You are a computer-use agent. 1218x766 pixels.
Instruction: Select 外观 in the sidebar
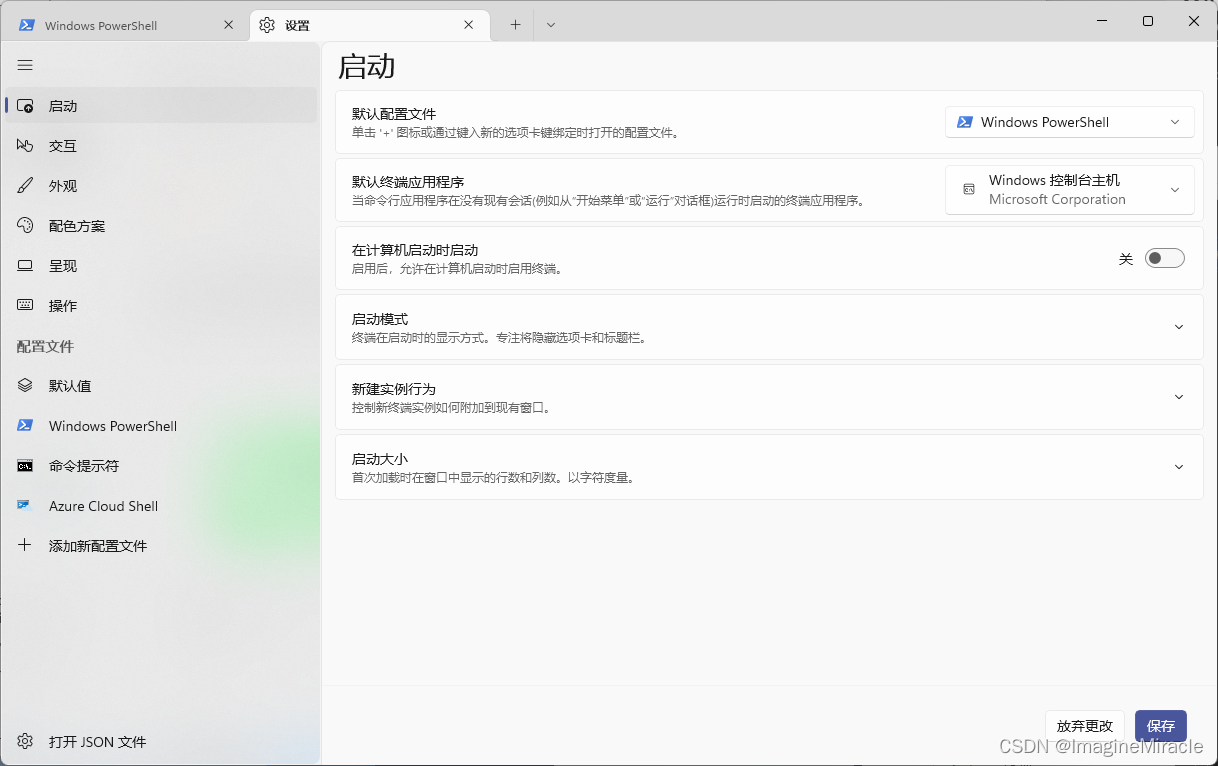pyautogui.click(x=161, y=186)
